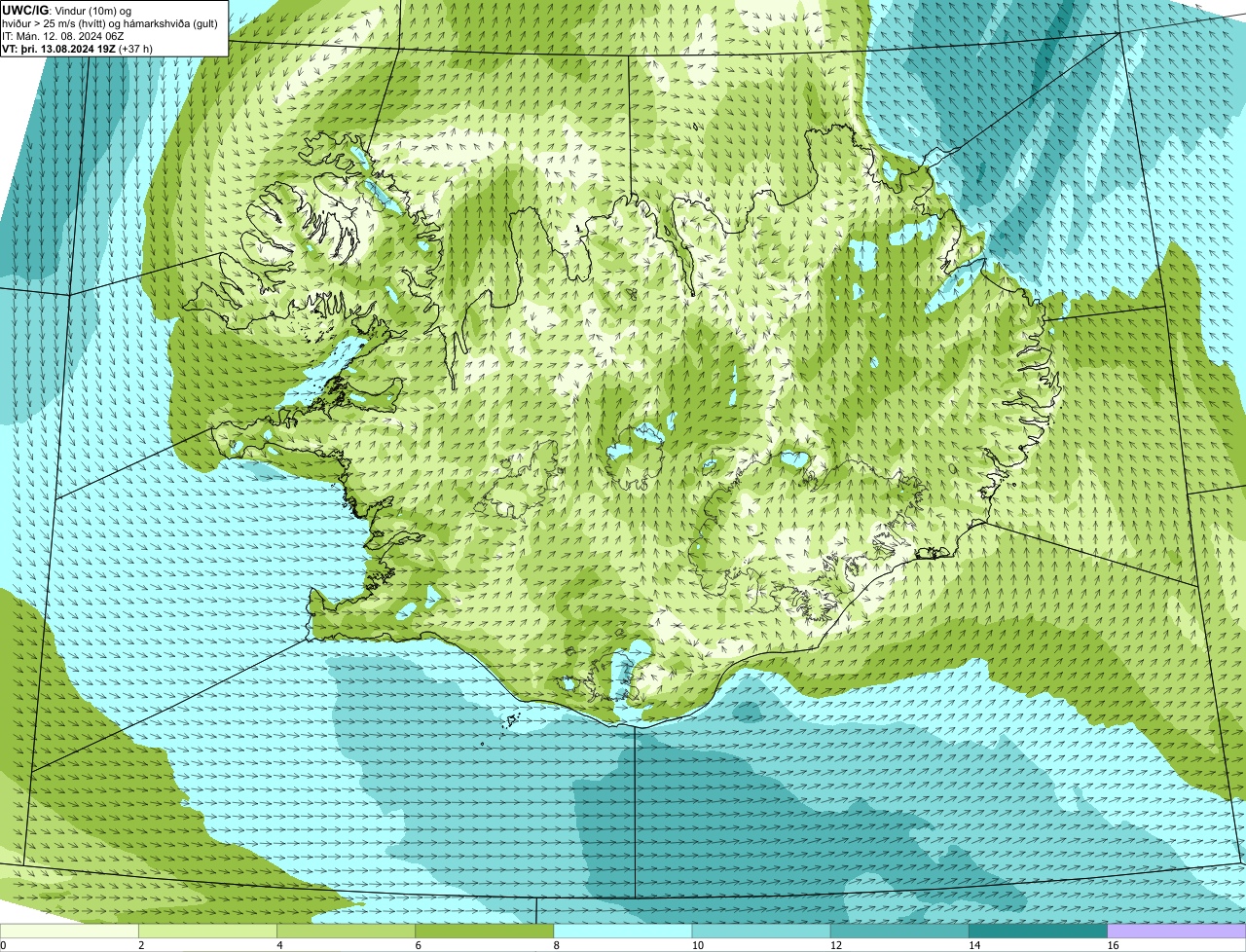Click the 2–4 m/s light green legend swatch
1246x952 pixels.
tap(207, 931)
